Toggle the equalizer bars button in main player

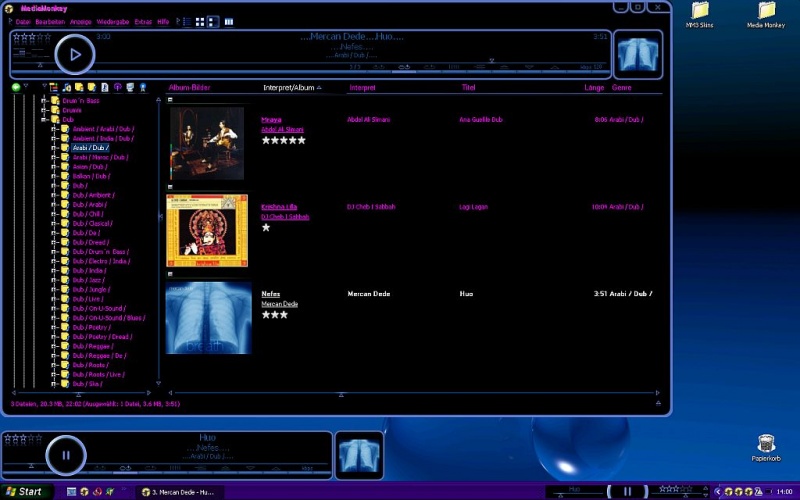(454, 67)
